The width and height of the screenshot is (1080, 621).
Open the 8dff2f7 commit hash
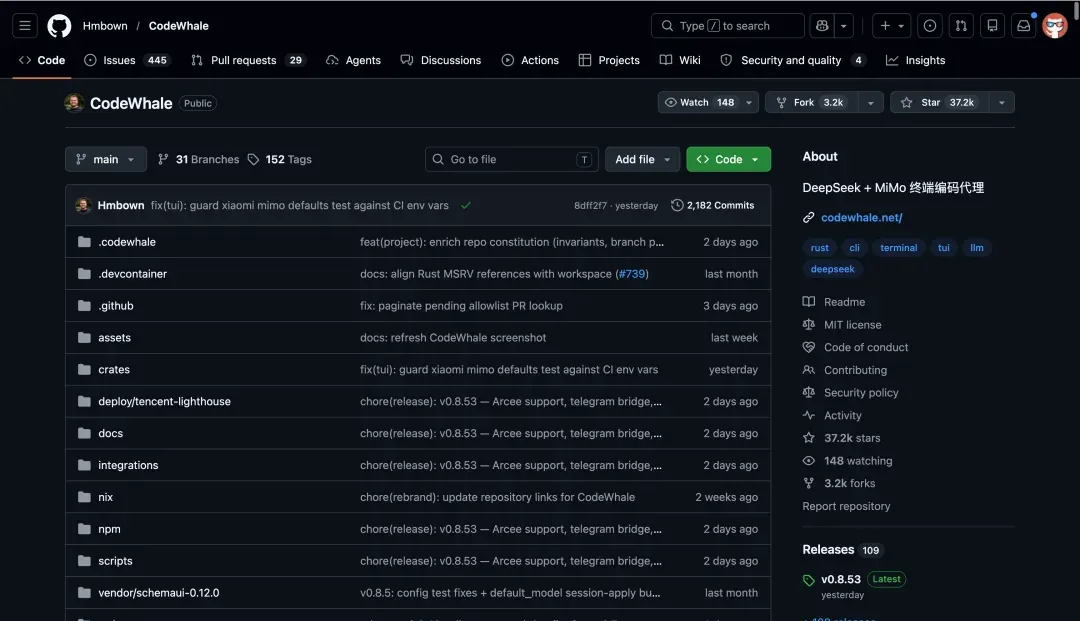tap(590, 206)
